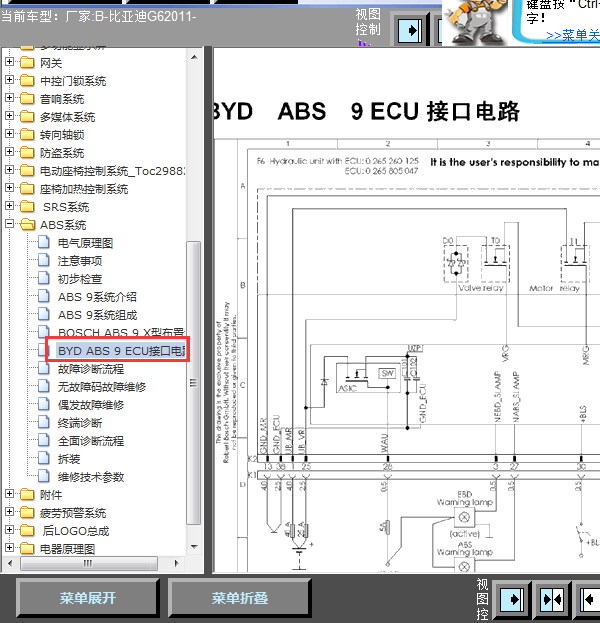Open the 偶发故障维修 document
Viewport: 600px width, 623px height.
point(91,405)
